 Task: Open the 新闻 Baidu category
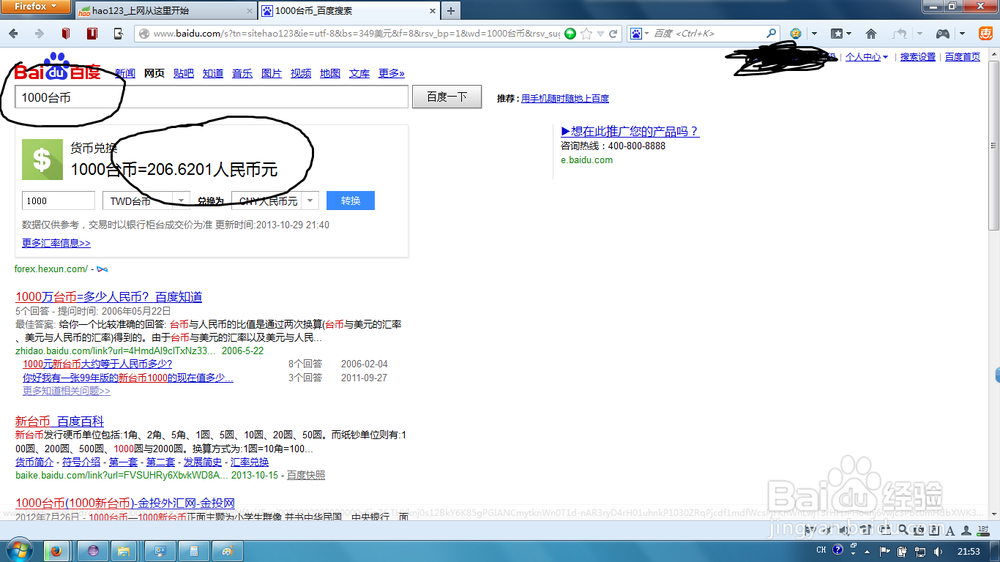(125, 73)
